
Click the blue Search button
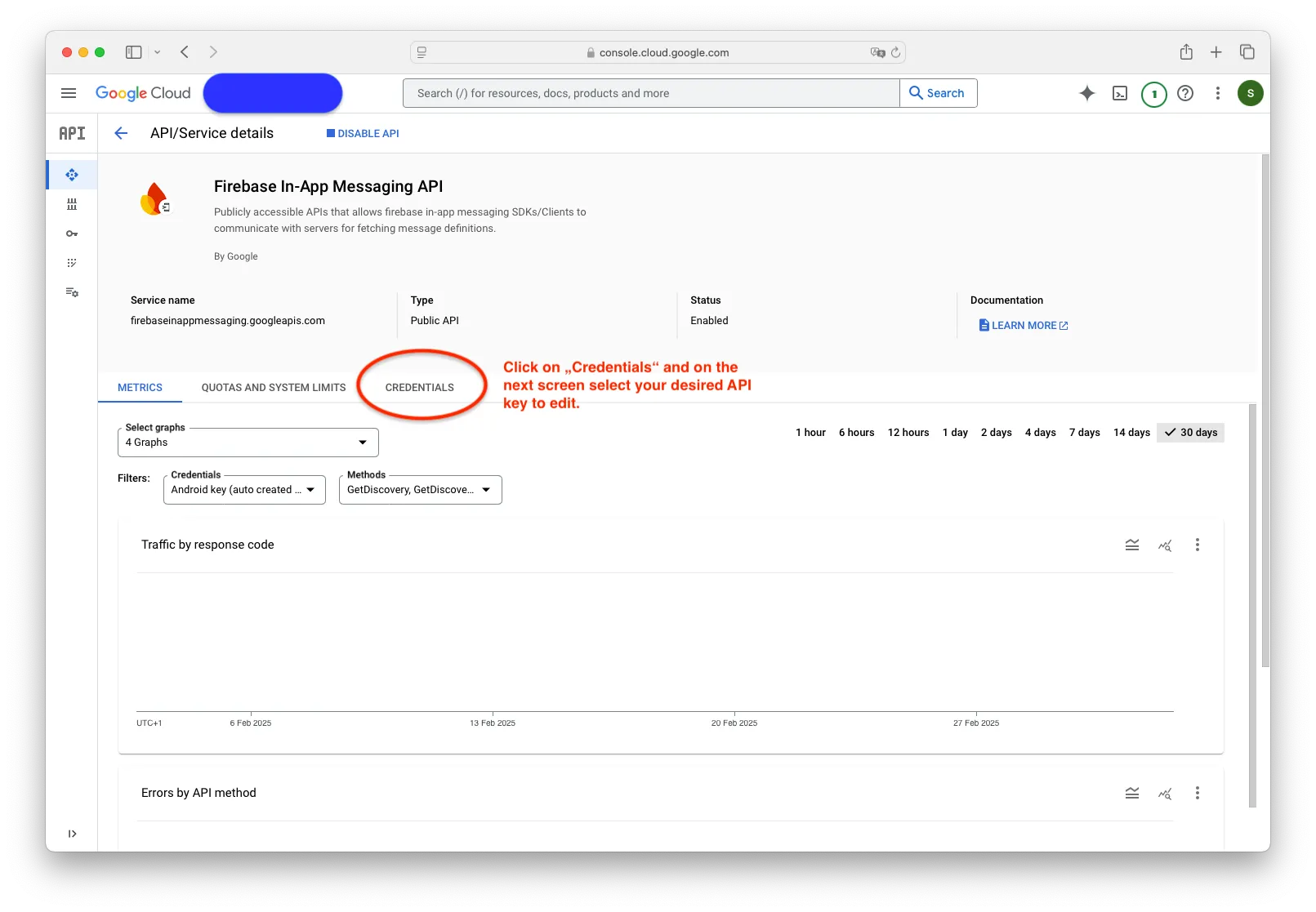pyautogui.click(x=938, y=93)
